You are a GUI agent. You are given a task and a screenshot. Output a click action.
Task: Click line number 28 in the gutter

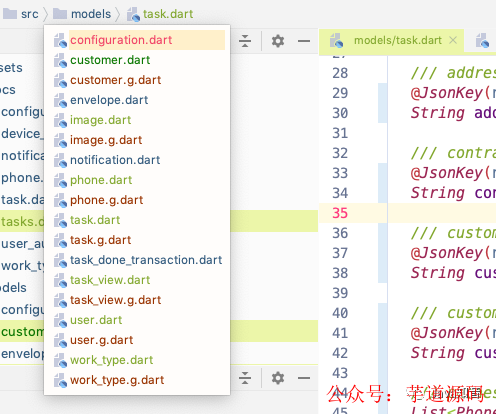point(340,73)
